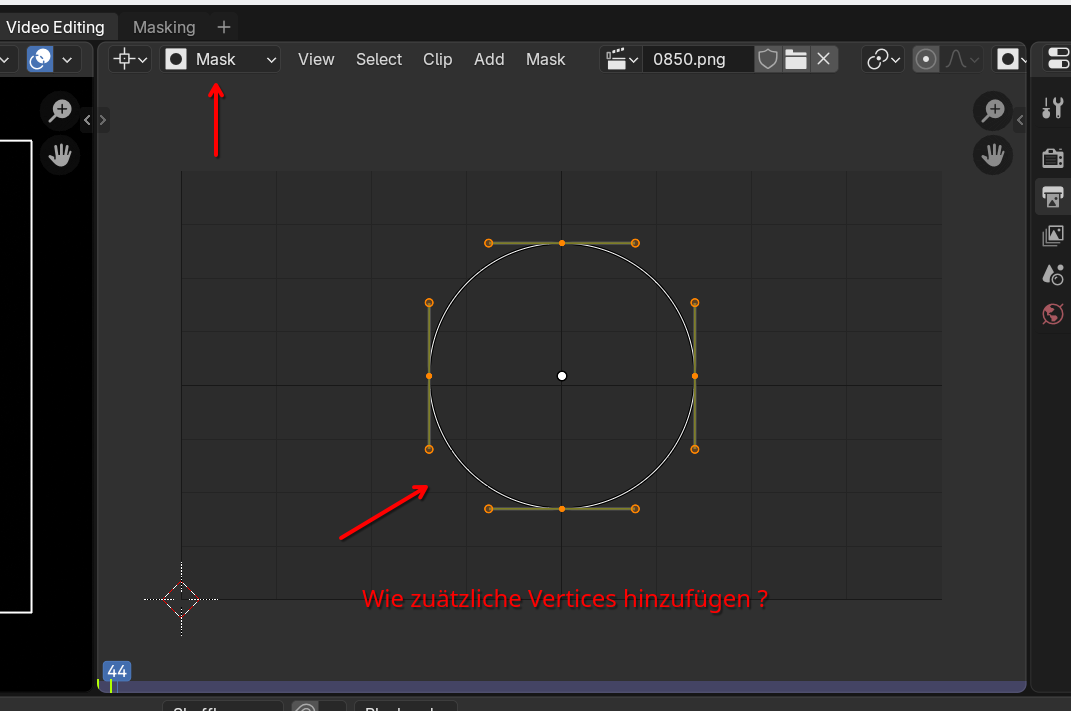Click the frame 44 playhead indicator
The image size is (1071, 711).
pos(117,671)
